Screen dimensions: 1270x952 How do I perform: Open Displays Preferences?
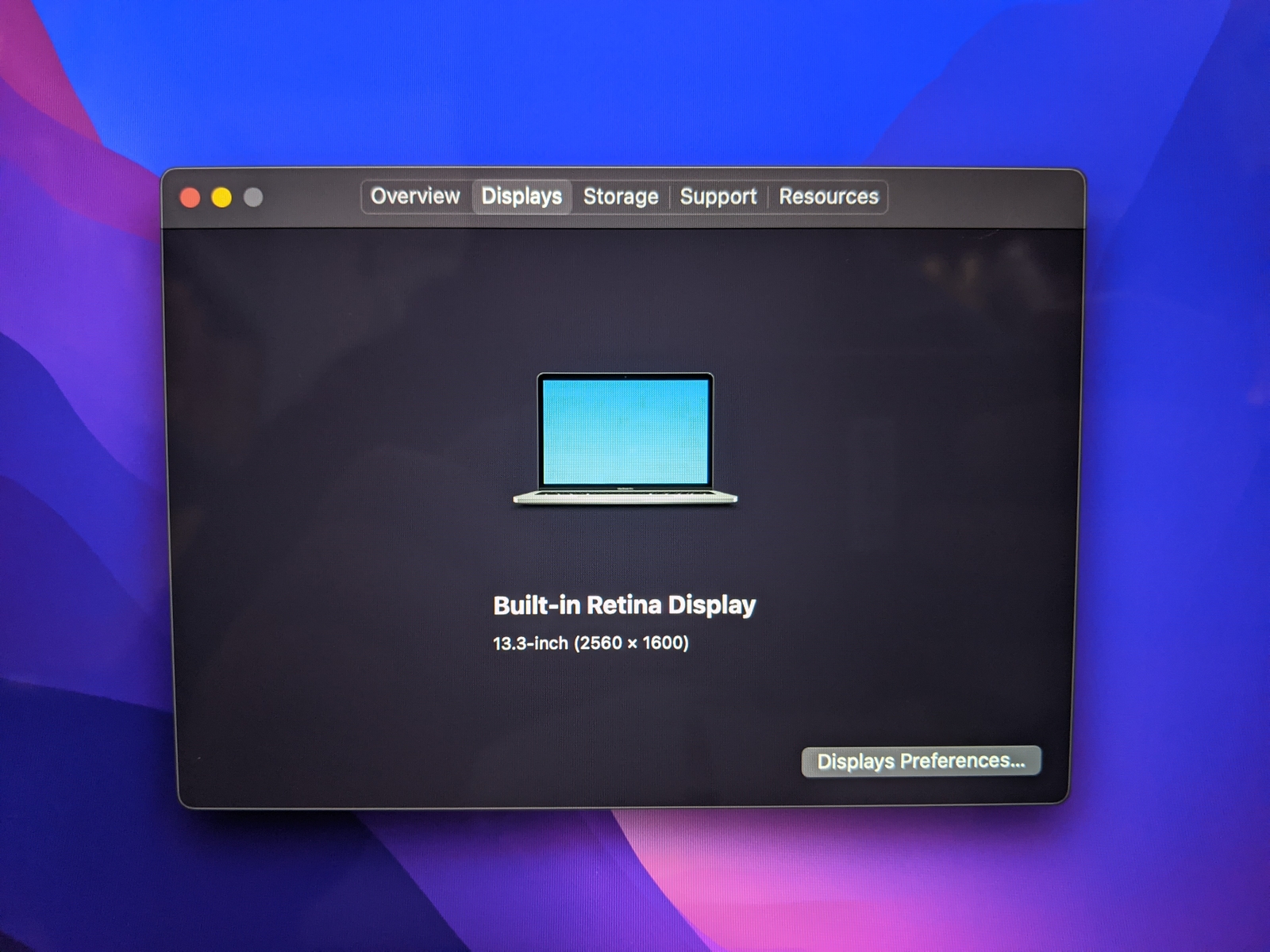[921, 762]
